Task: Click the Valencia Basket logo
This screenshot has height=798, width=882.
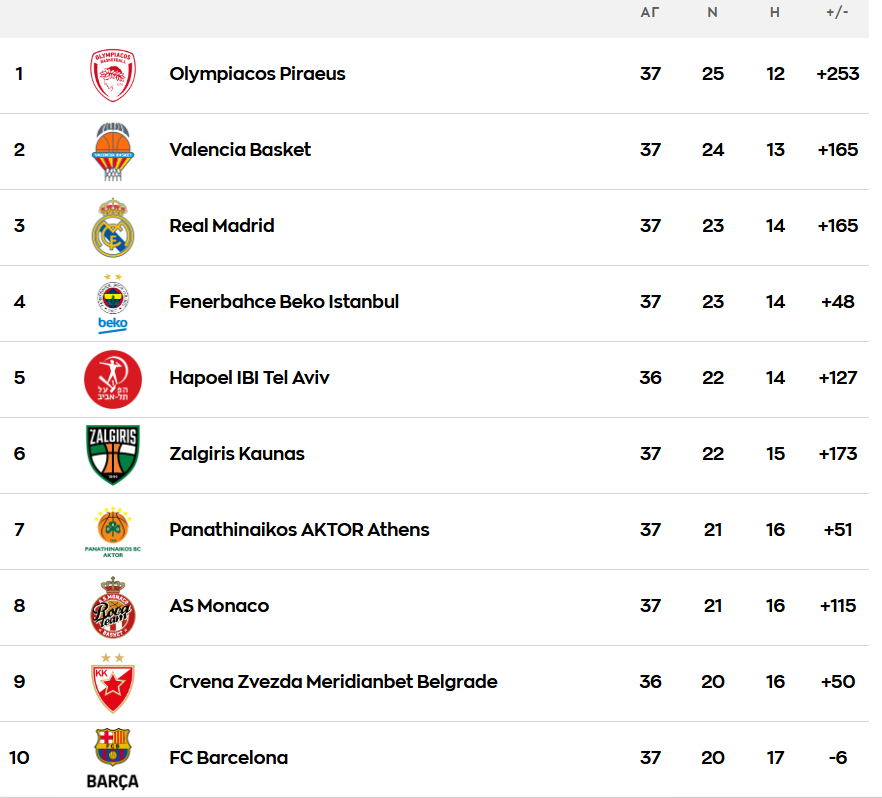Action: click(x=113, y=151)
